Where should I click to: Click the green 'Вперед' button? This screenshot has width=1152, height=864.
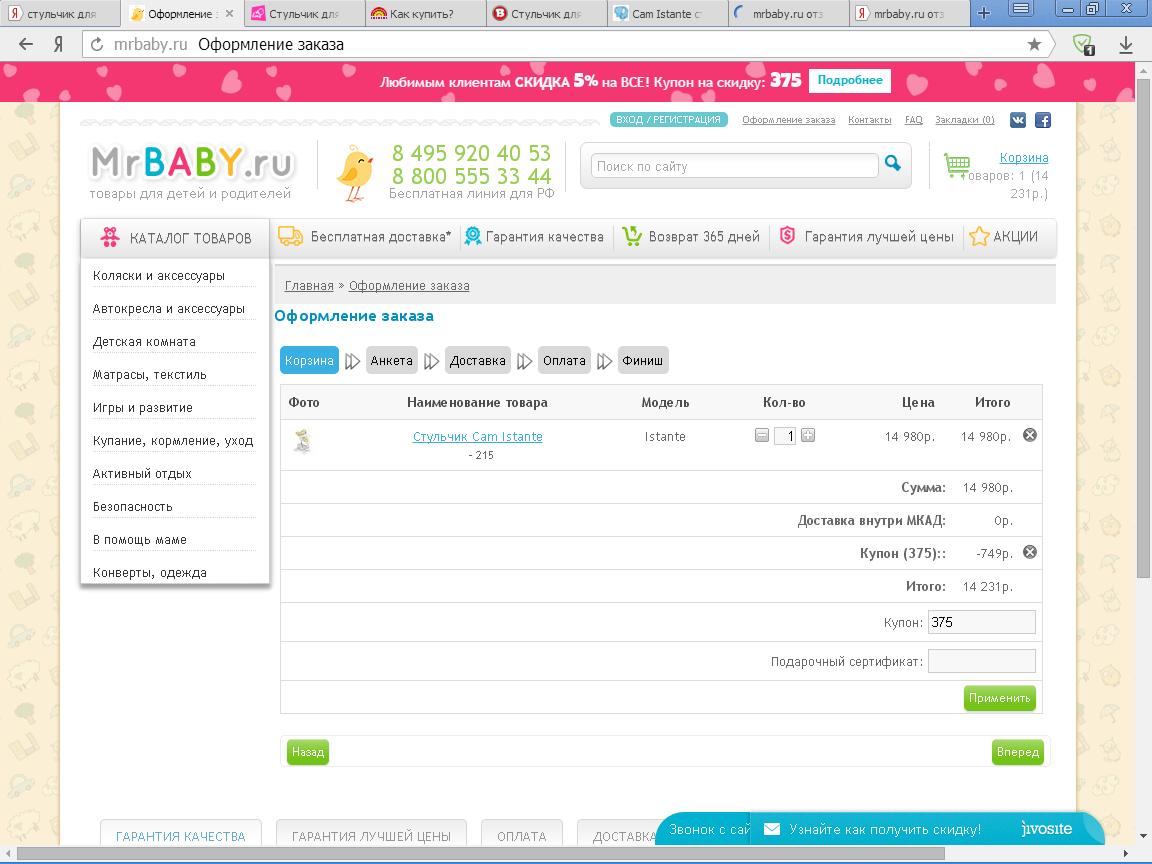point(1018,752)
